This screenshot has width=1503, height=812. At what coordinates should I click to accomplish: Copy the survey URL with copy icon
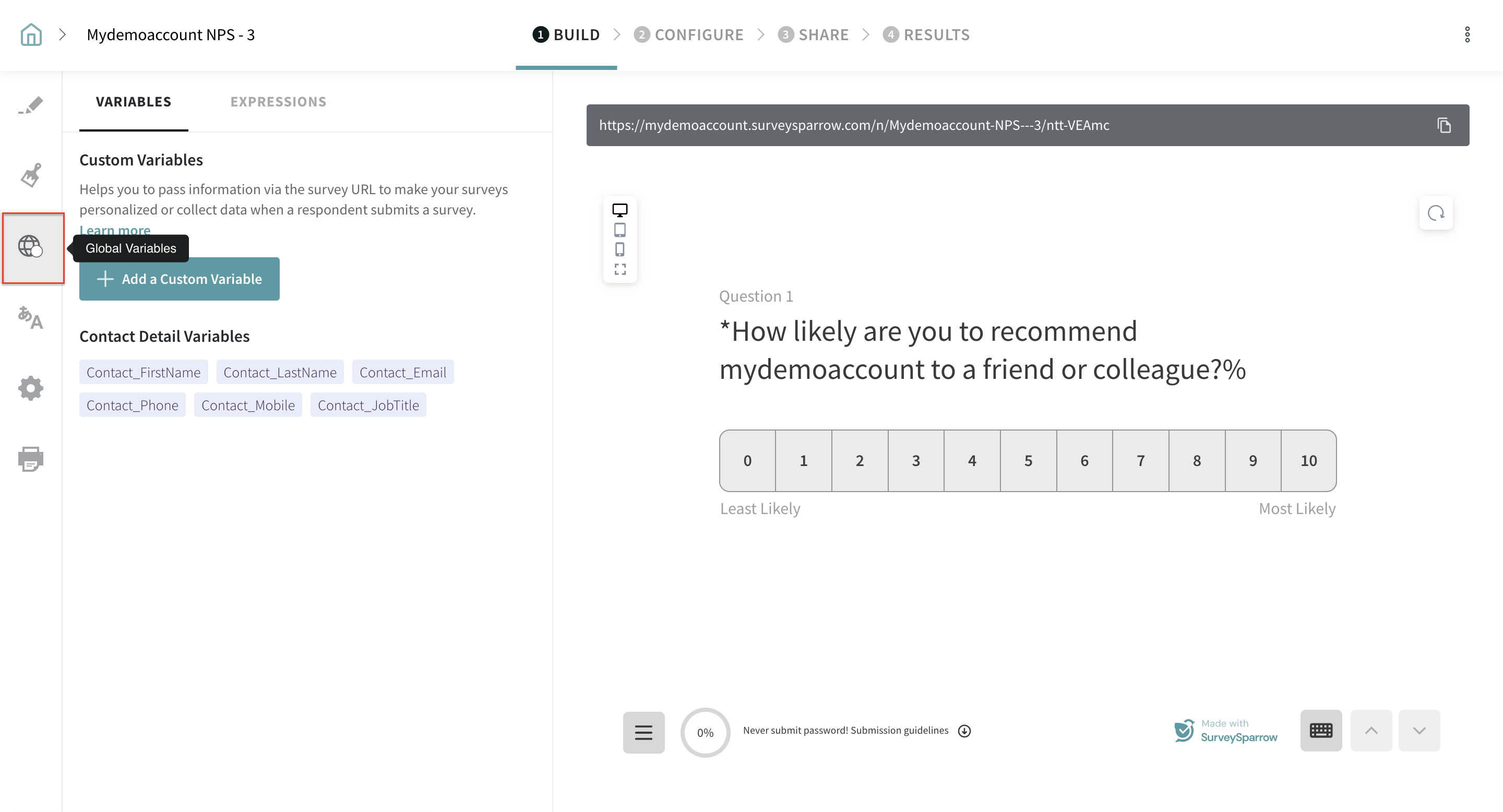click(x=1444, y=125)
